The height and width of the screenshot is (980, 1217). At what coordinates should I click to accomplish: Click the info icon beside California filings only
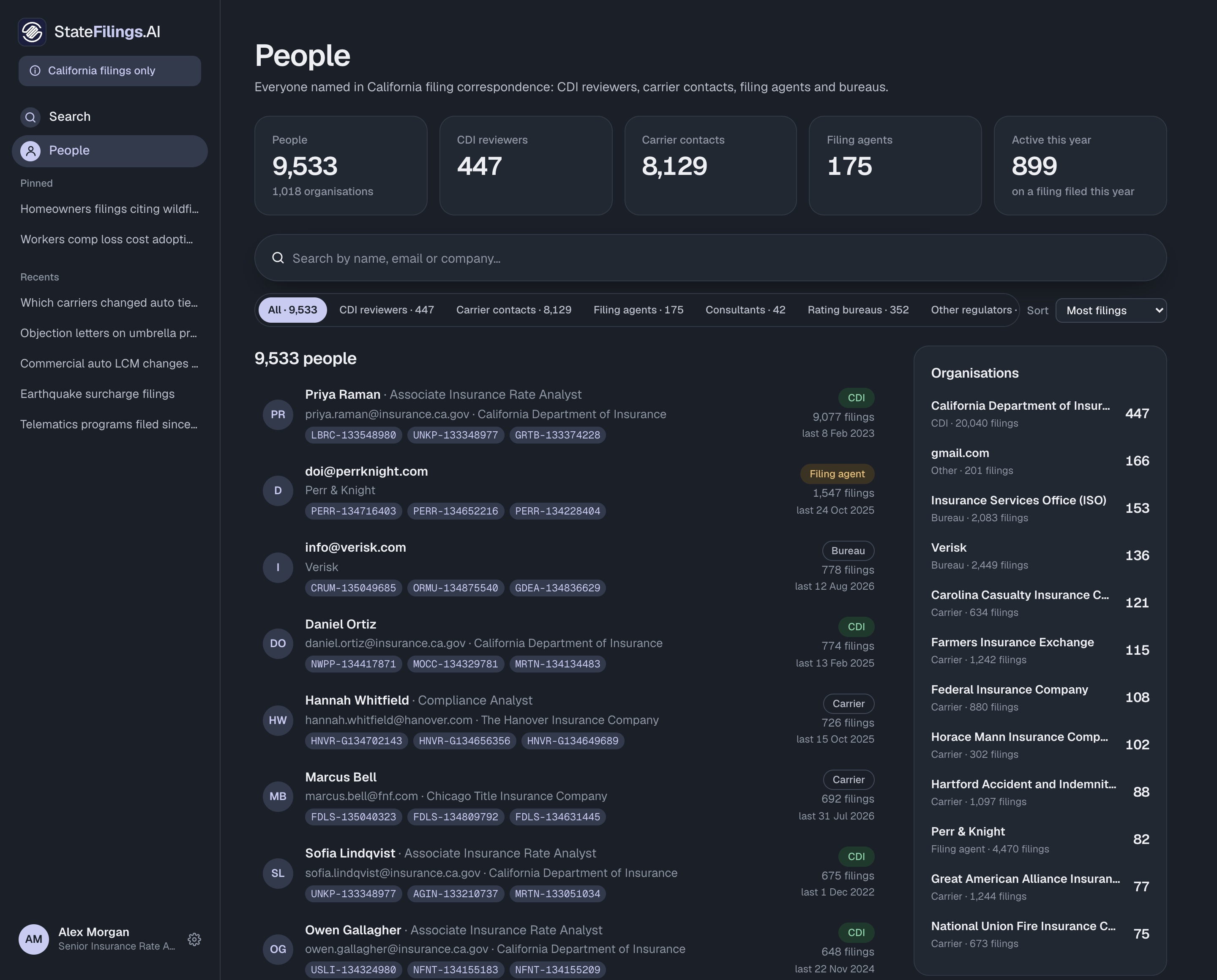[x=35, y=71]
